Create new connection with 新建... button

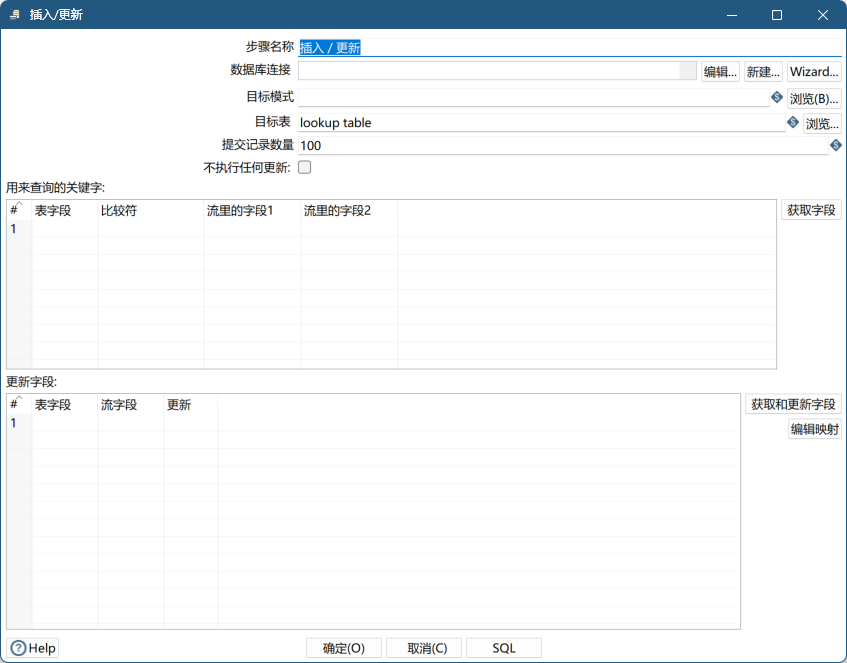[x=763, y=72]
